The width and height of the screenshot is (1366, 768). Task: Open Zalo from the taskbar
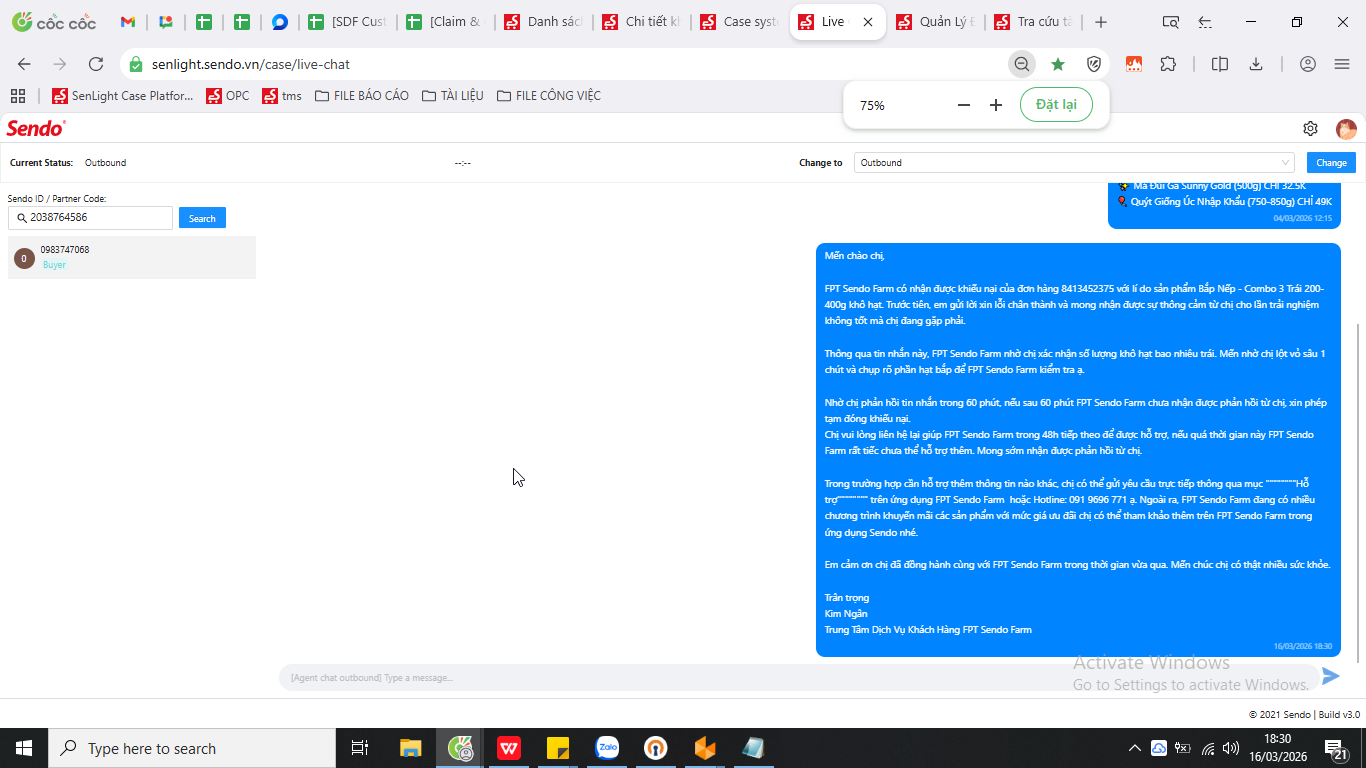[x=607, y=748]
